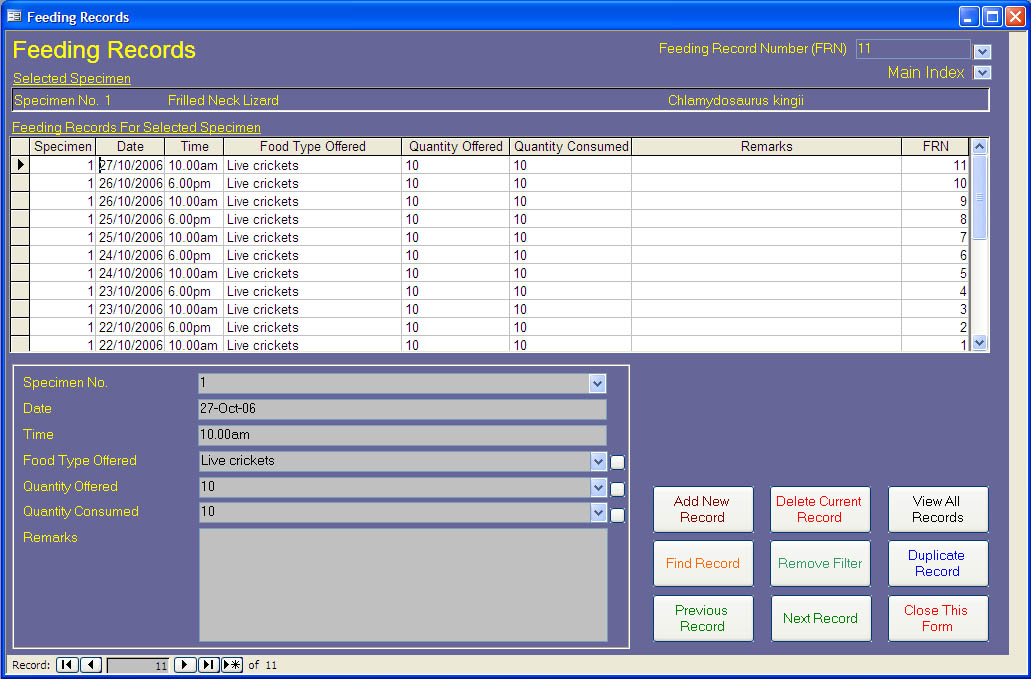
Task: Click Feeding Records For Selected Specimen heading
Action: pos(137,127)
